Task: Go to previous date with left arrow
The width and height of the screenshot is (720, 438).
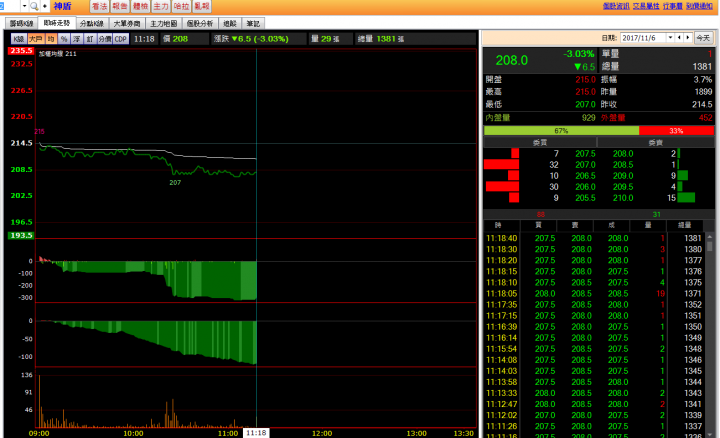Action: click(679, 38)
